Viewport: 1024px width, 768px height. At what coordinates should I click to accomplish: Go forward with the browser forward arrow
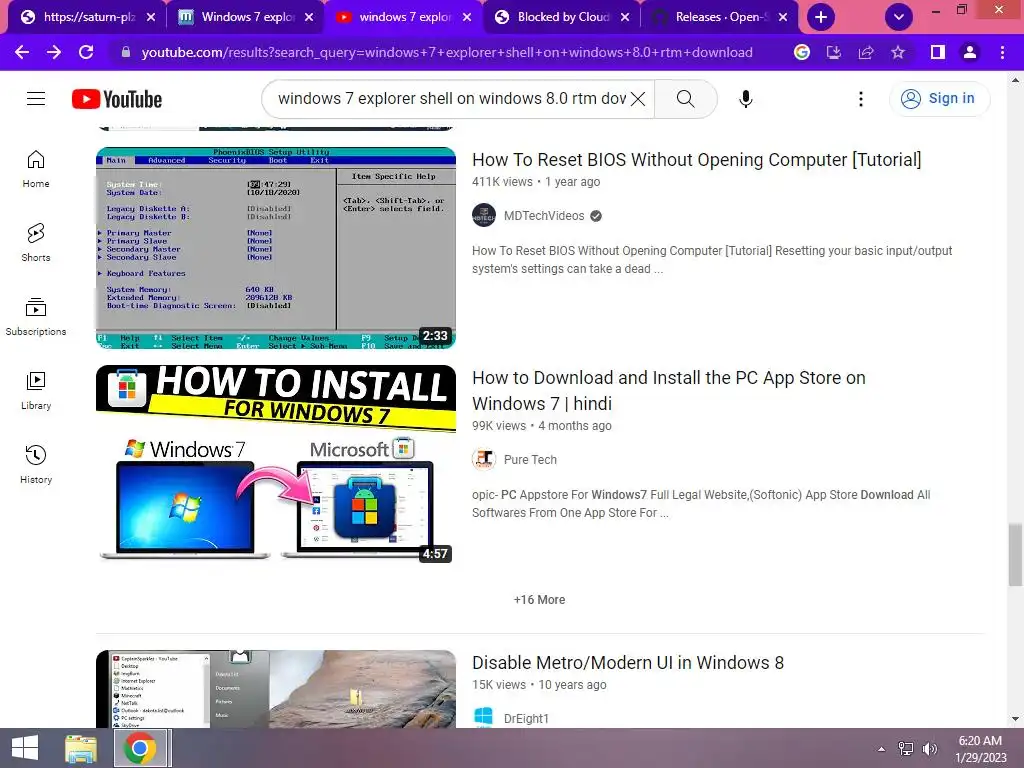[x=54, y=52]
